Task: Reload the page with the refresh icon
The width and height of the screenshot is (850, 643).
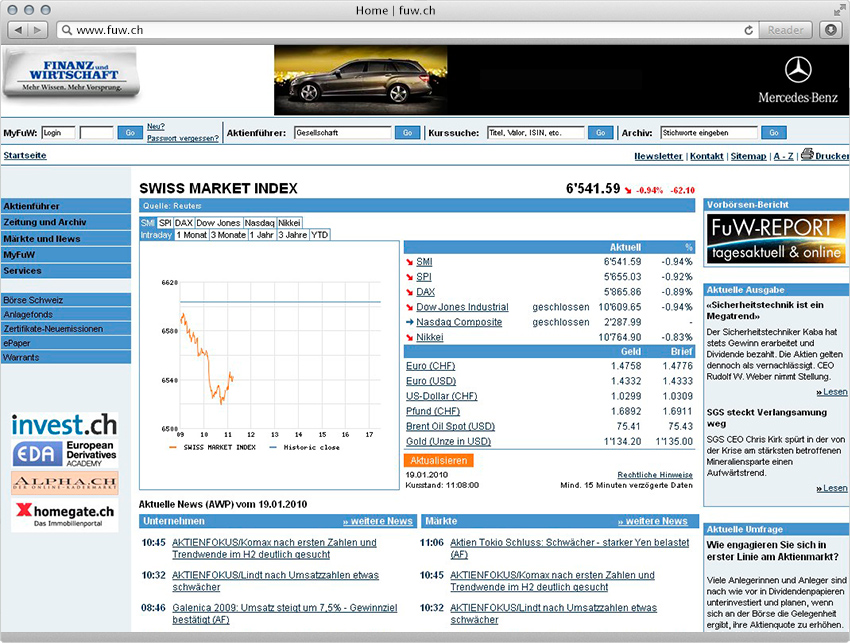Action: tap(749, 30)
